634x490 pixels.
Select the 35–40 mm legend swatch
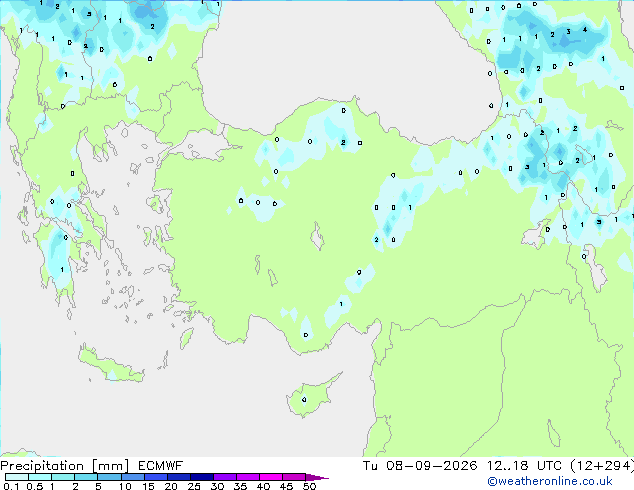(x=248, y=477)
